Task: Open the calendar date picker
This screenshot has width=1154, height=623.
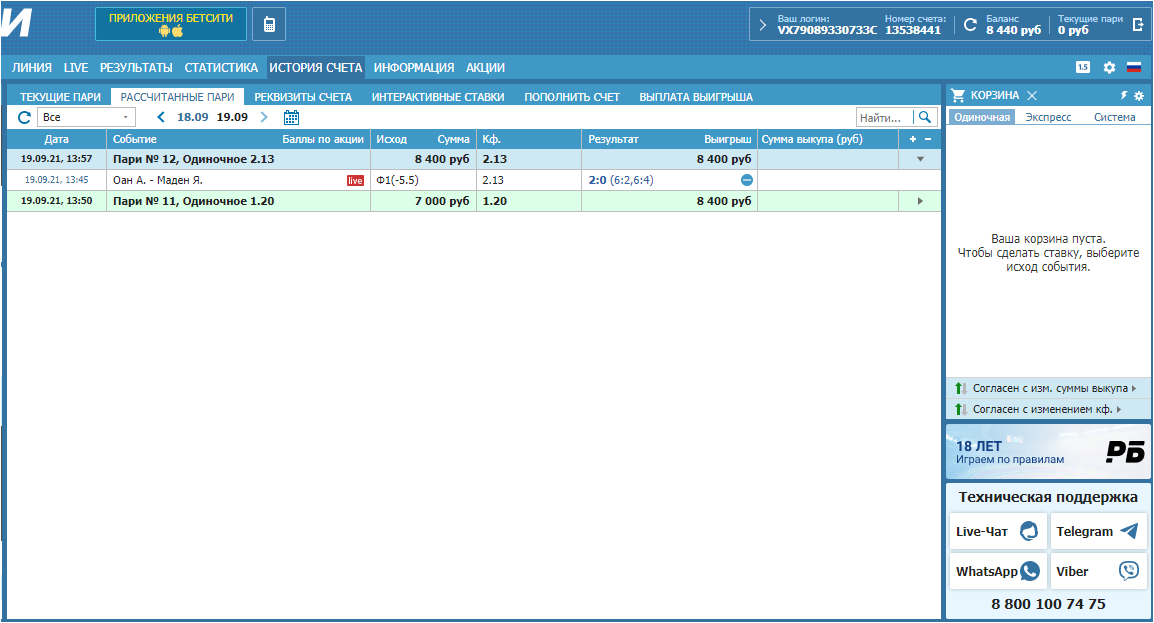Action: tap(291, 117)
